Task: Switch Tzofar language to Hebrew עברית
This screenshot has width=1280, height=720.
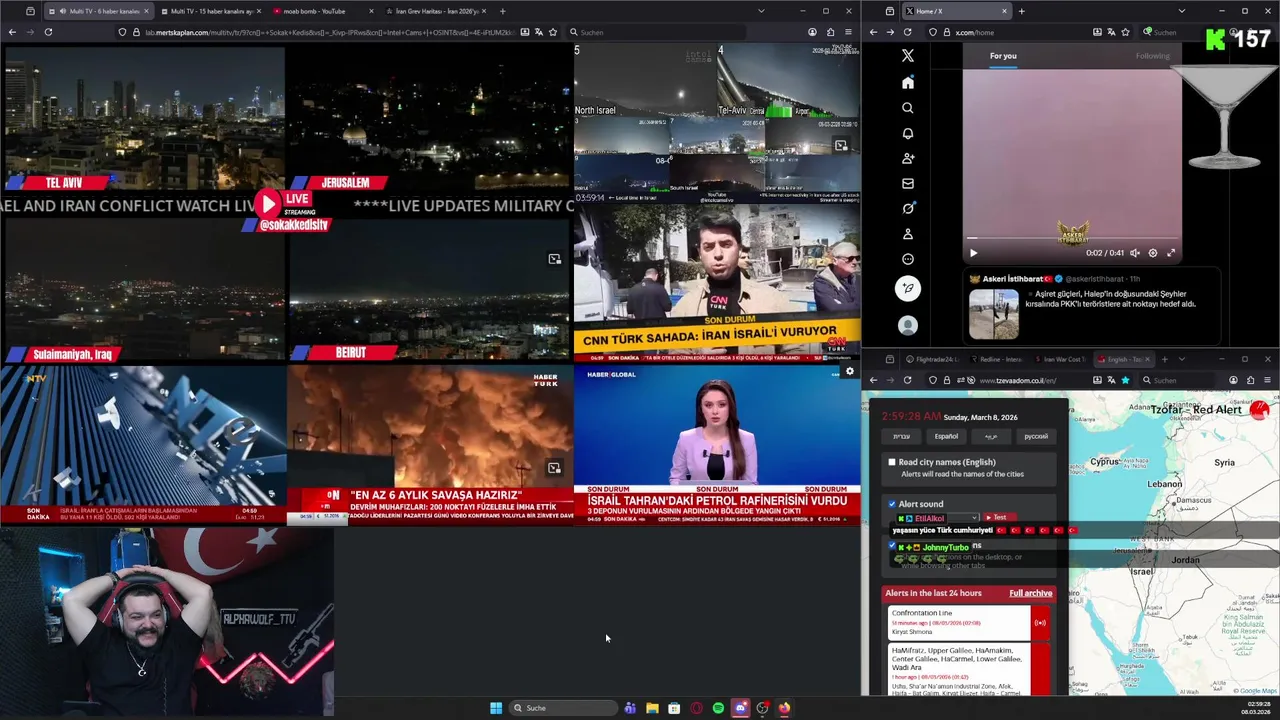Action: pos(901,436)
